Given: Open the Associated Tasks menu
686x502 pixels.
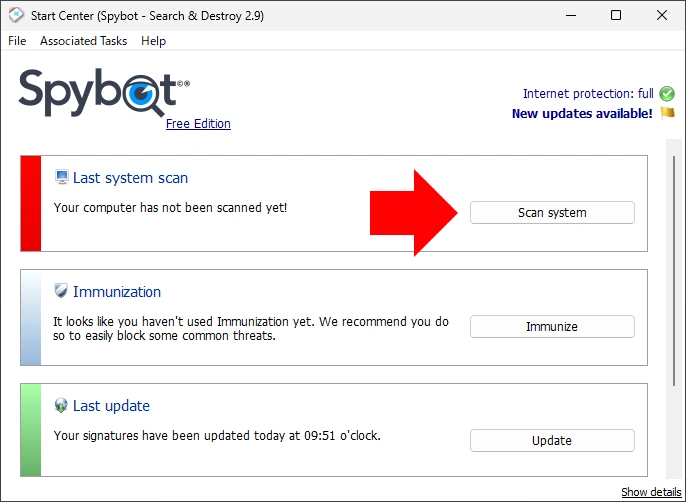Looking at the screenshot, I should click(84, 41).
